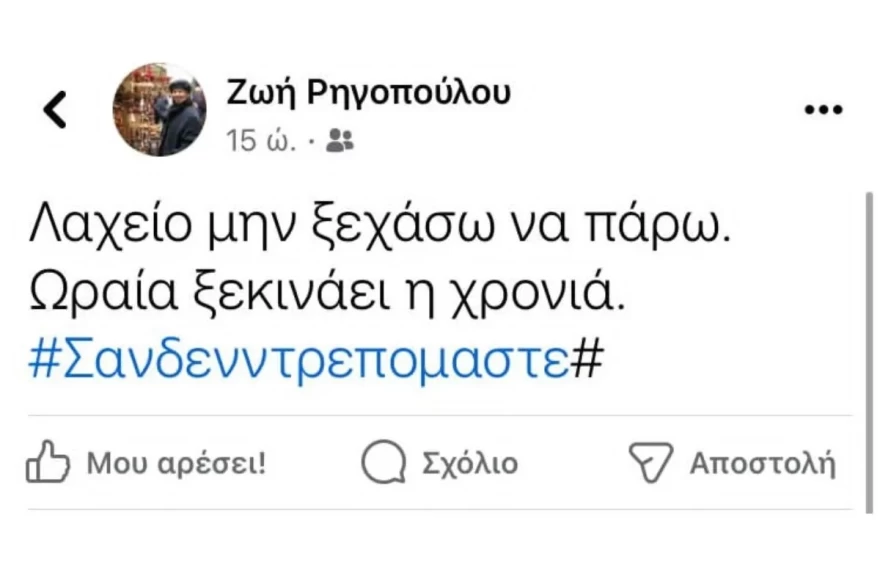Click the speech-bubble Comment icon
The image size is (880, 587).
(x=384, y=461)
